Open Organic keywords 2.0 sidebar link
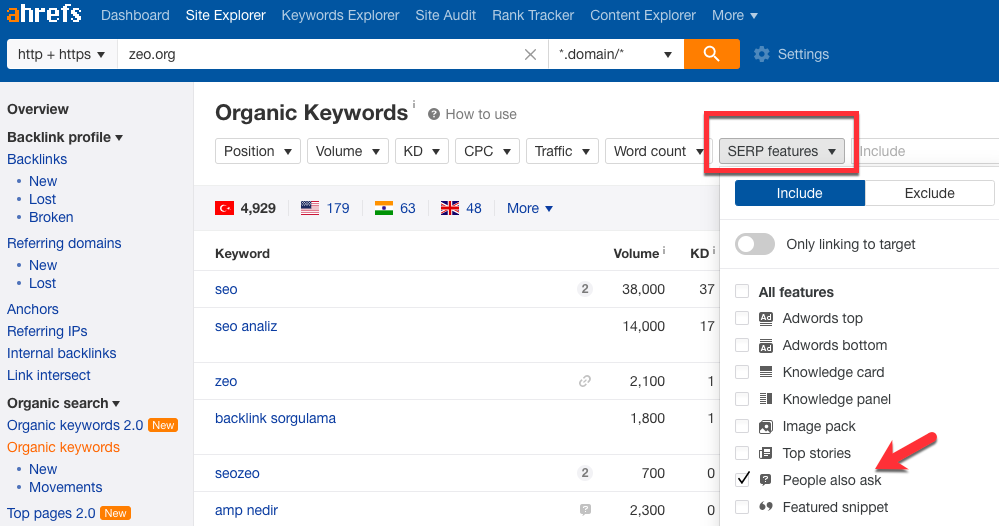The width and height of the screenshot is (999, 526). tap(75, 425)
